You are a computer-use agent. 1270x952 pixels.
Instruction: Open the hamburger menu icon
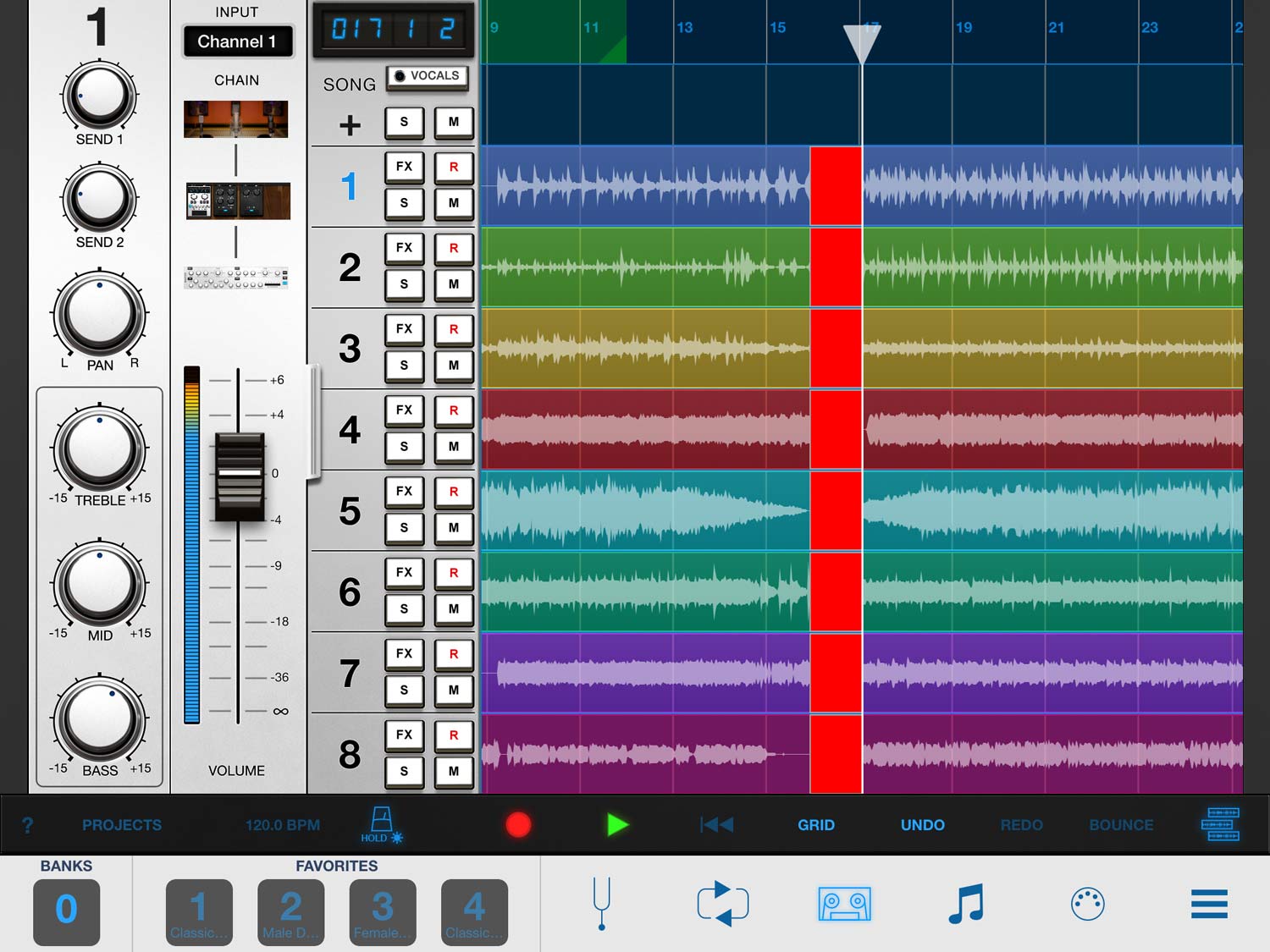tap(1209, 904)
